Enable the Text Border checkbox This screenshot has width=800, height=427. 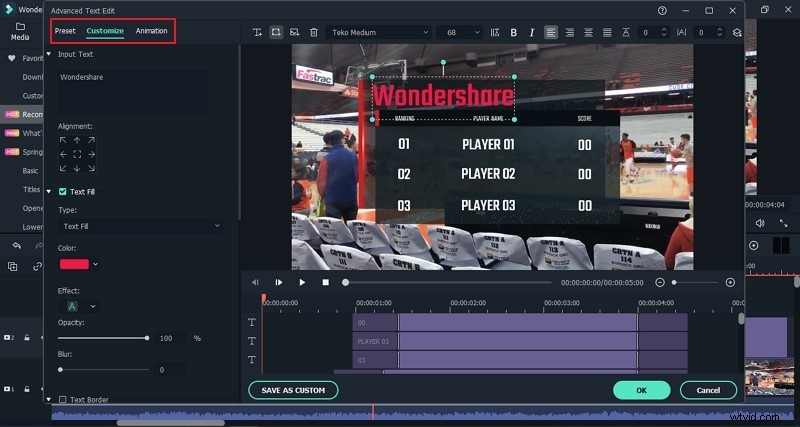point(62,399)
